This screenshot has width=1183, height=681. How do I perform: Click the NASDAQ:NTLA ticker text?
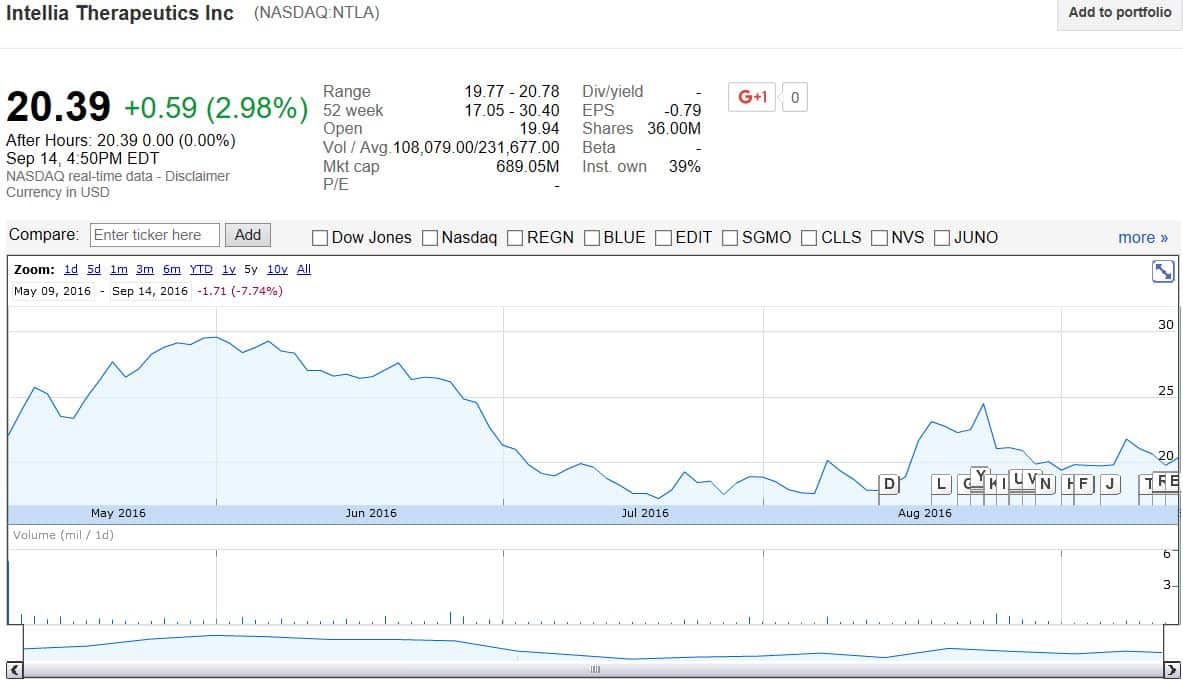[317, 13]
